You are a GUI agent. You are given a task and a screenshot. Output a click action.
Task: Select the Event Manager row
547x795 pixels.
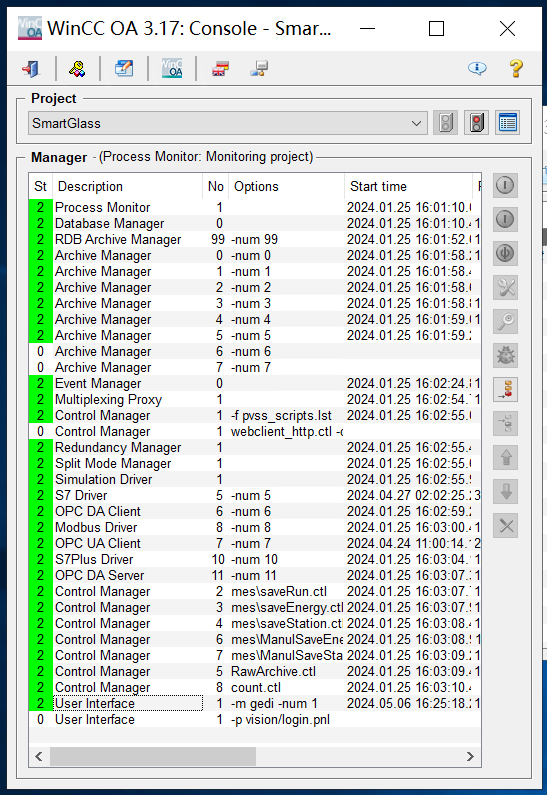pyautogui.click(x=254, y=384)
